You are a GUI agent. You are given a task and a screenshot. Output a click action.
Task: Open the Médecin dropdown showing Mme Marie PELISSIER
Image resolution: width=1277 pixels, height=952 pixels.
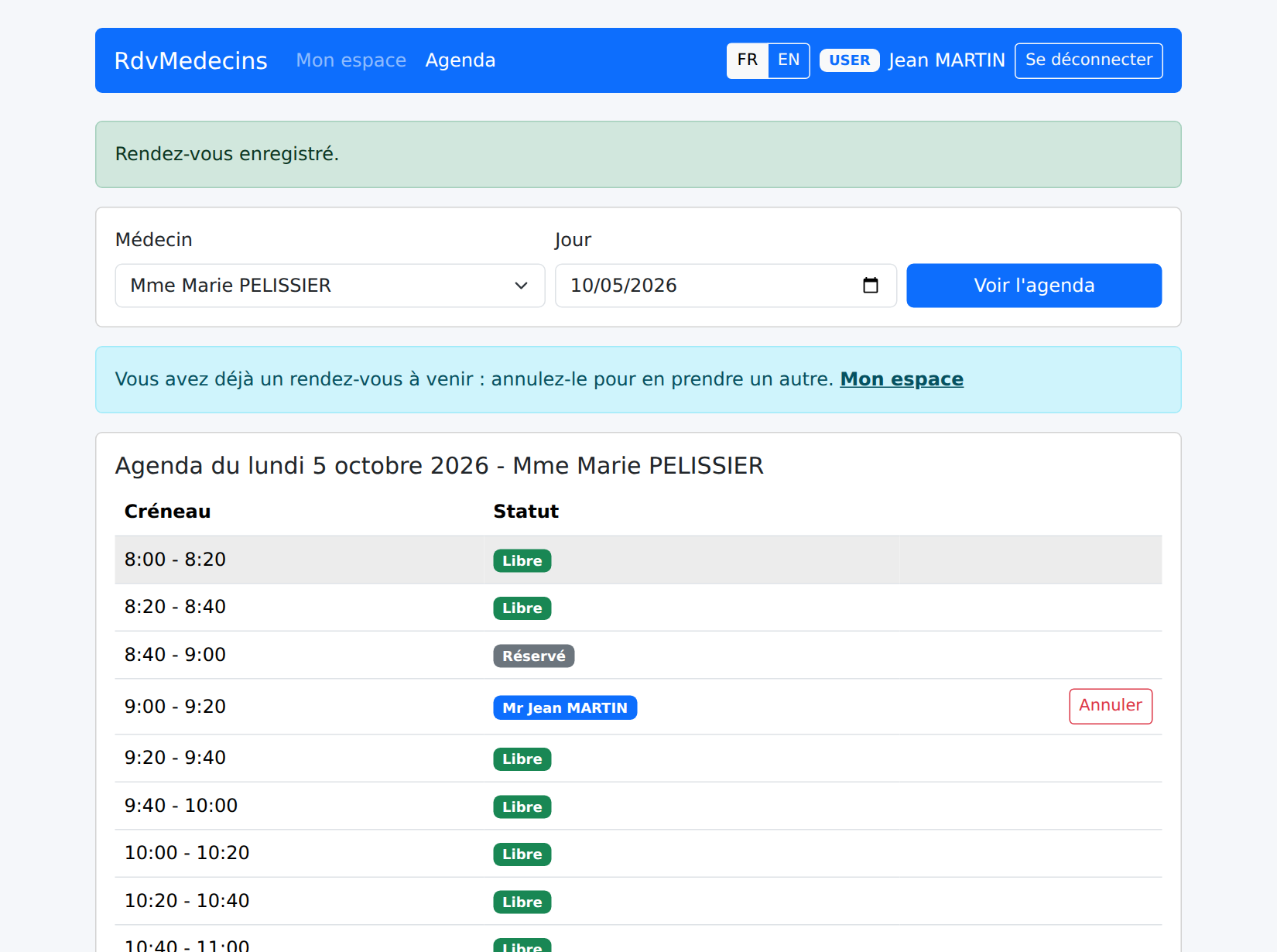point(330,286)
